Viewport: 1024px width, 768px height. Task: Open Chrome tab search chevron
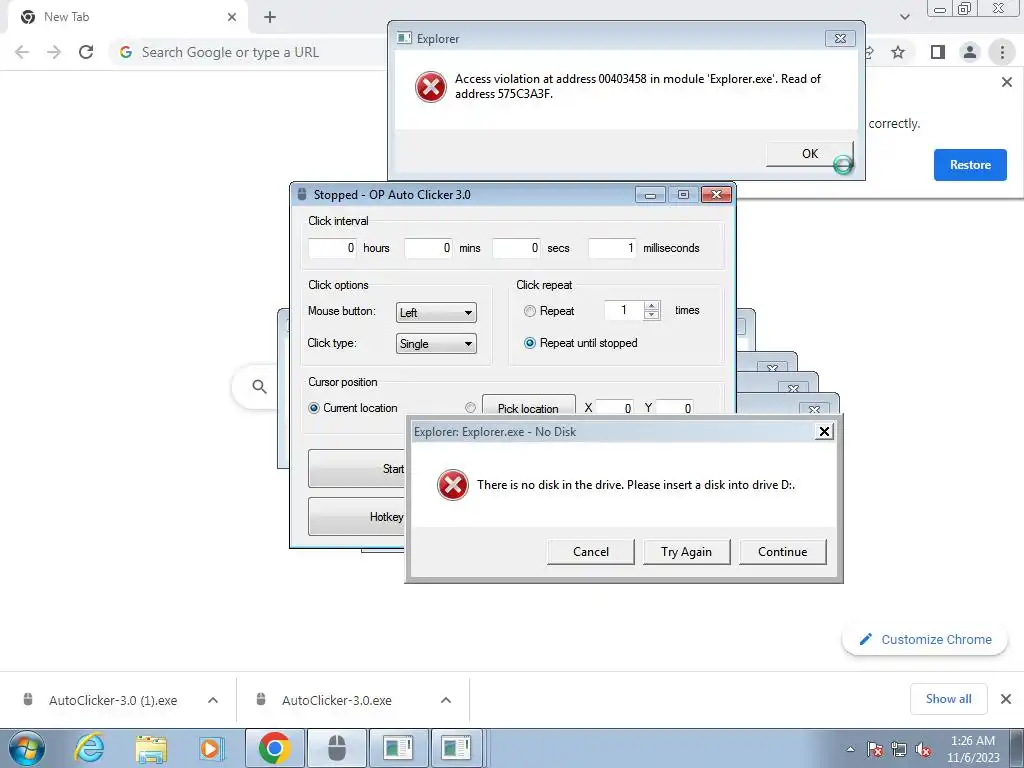pos(904,17)
